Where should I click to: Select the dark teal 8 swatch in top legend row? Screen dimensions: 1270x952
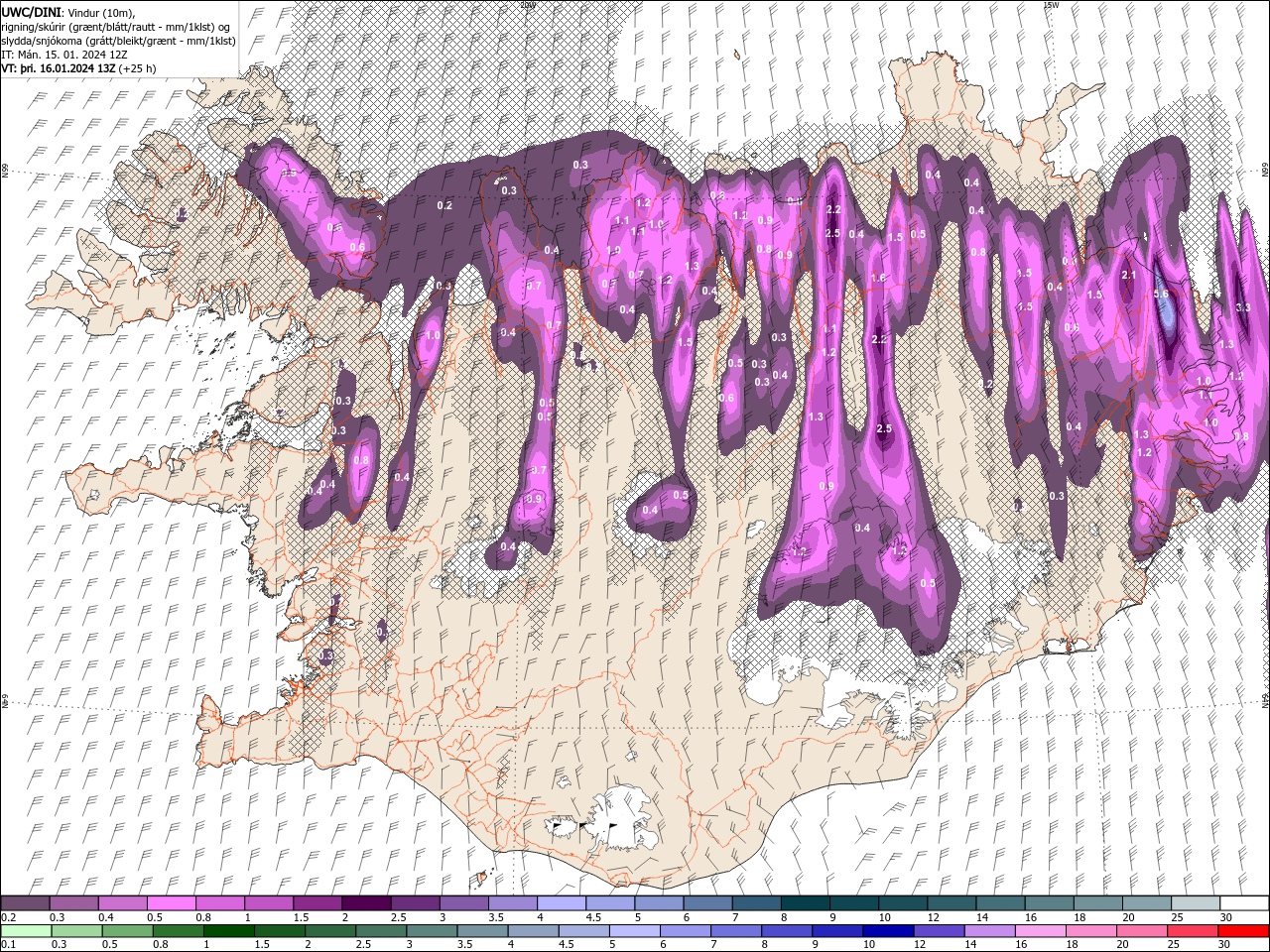point(805,903)
